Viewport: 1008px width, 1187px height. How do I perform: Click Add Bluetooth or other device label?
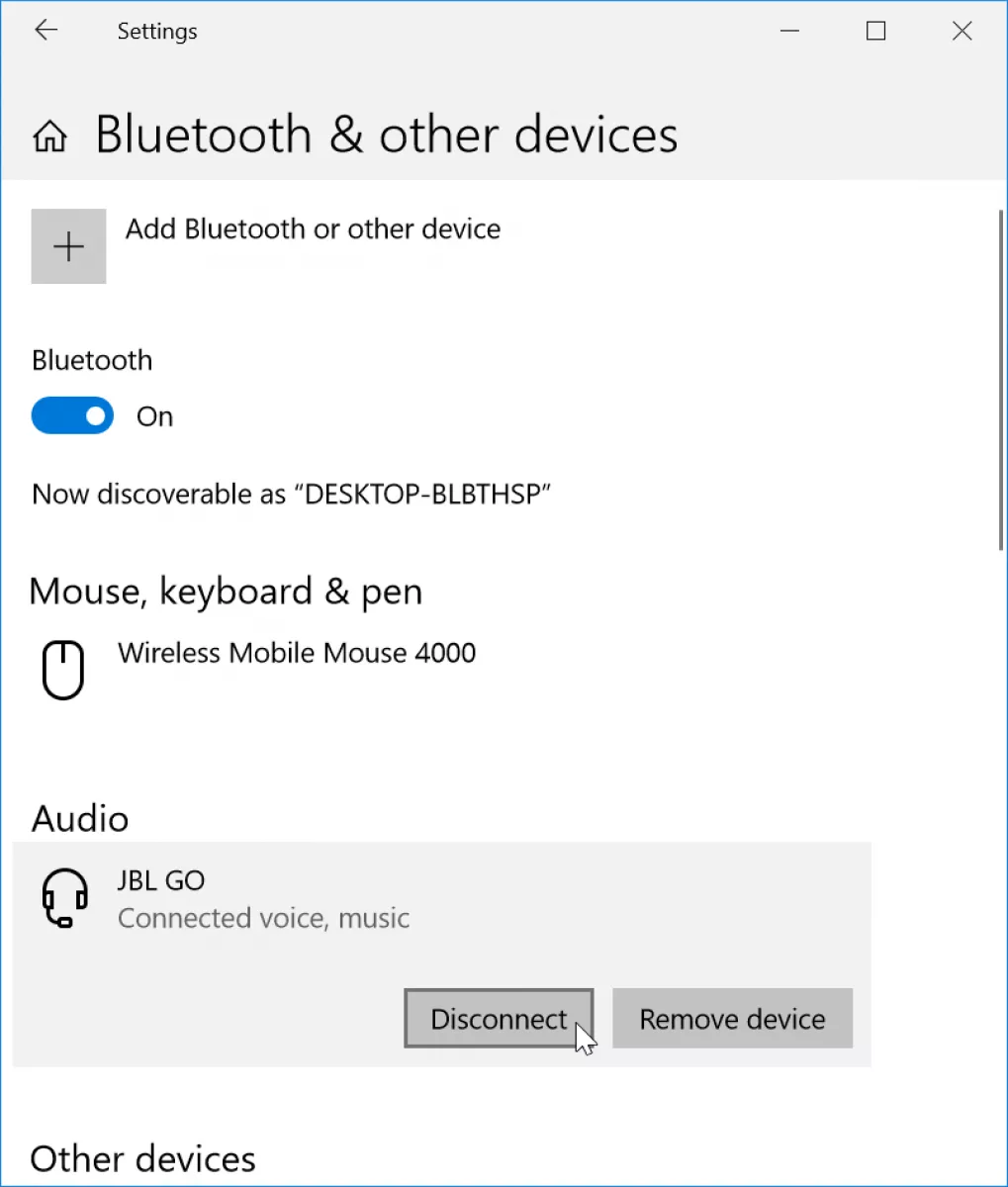313,228
